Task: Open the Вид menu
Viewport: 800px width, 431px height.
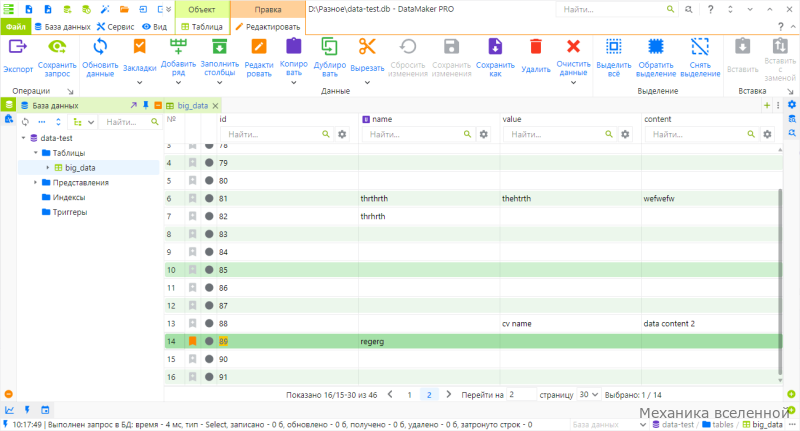Action: click(x=154, y=27)
